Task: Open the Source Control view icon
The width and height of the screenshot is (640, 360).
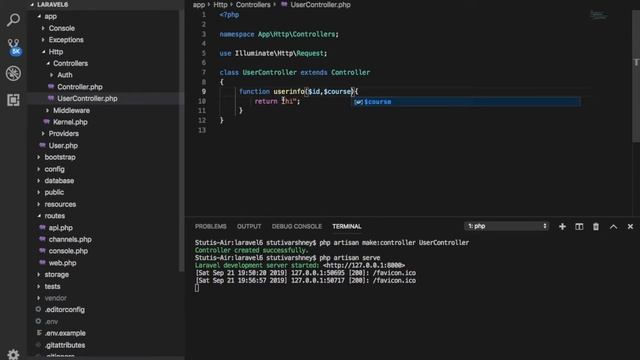Action: coord(13,47)
